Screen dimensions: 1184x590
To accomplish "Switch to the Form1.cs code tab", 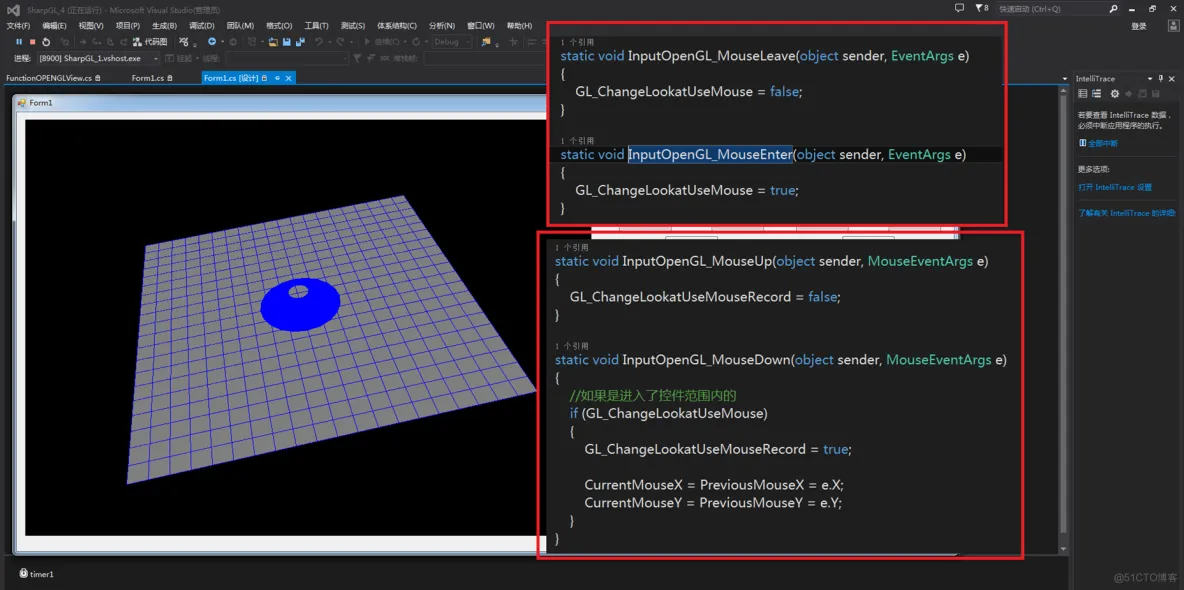I will coord(152,78).
